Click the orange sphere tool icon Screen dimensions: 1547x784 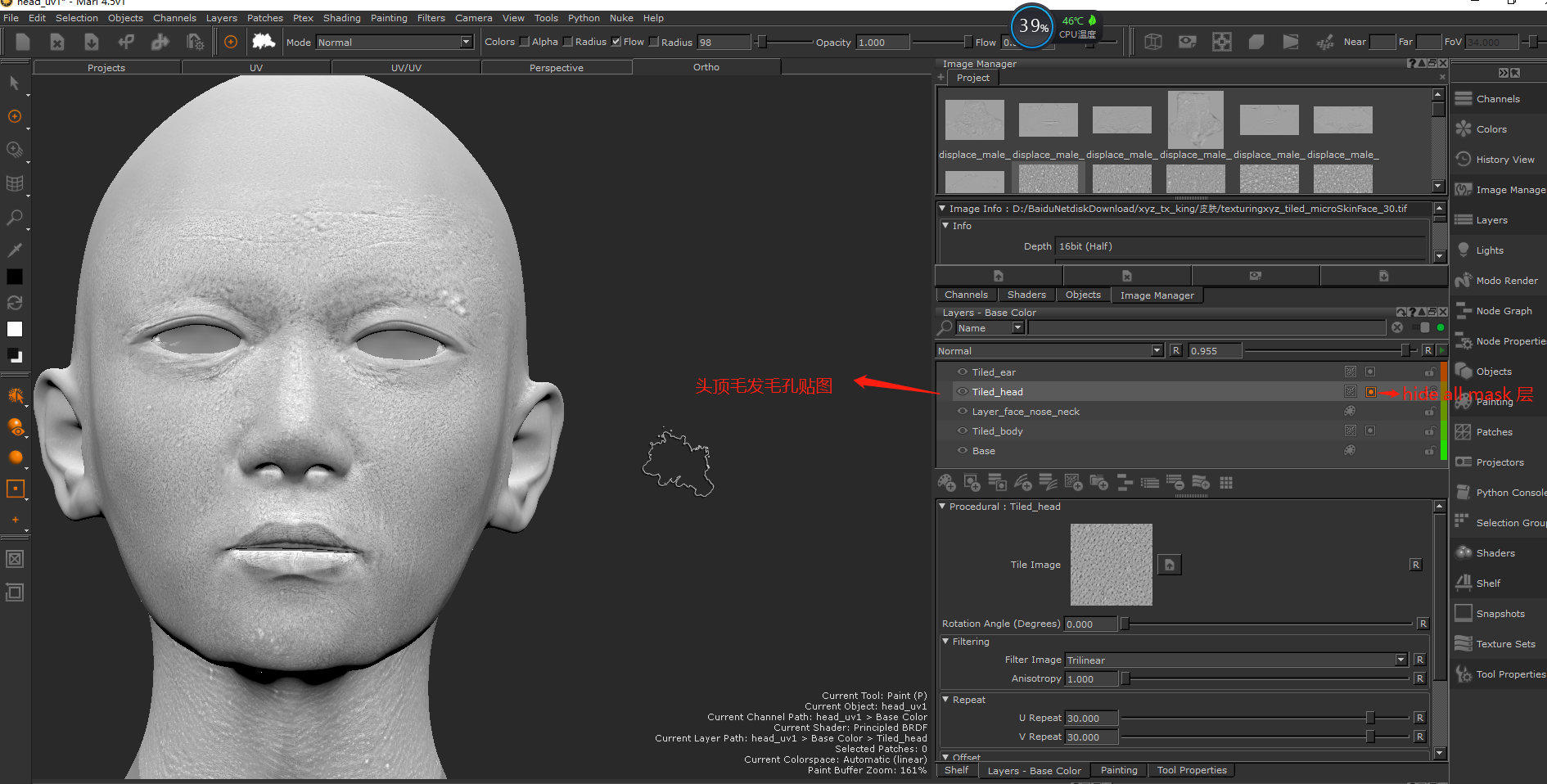click(x=15, y=457)
